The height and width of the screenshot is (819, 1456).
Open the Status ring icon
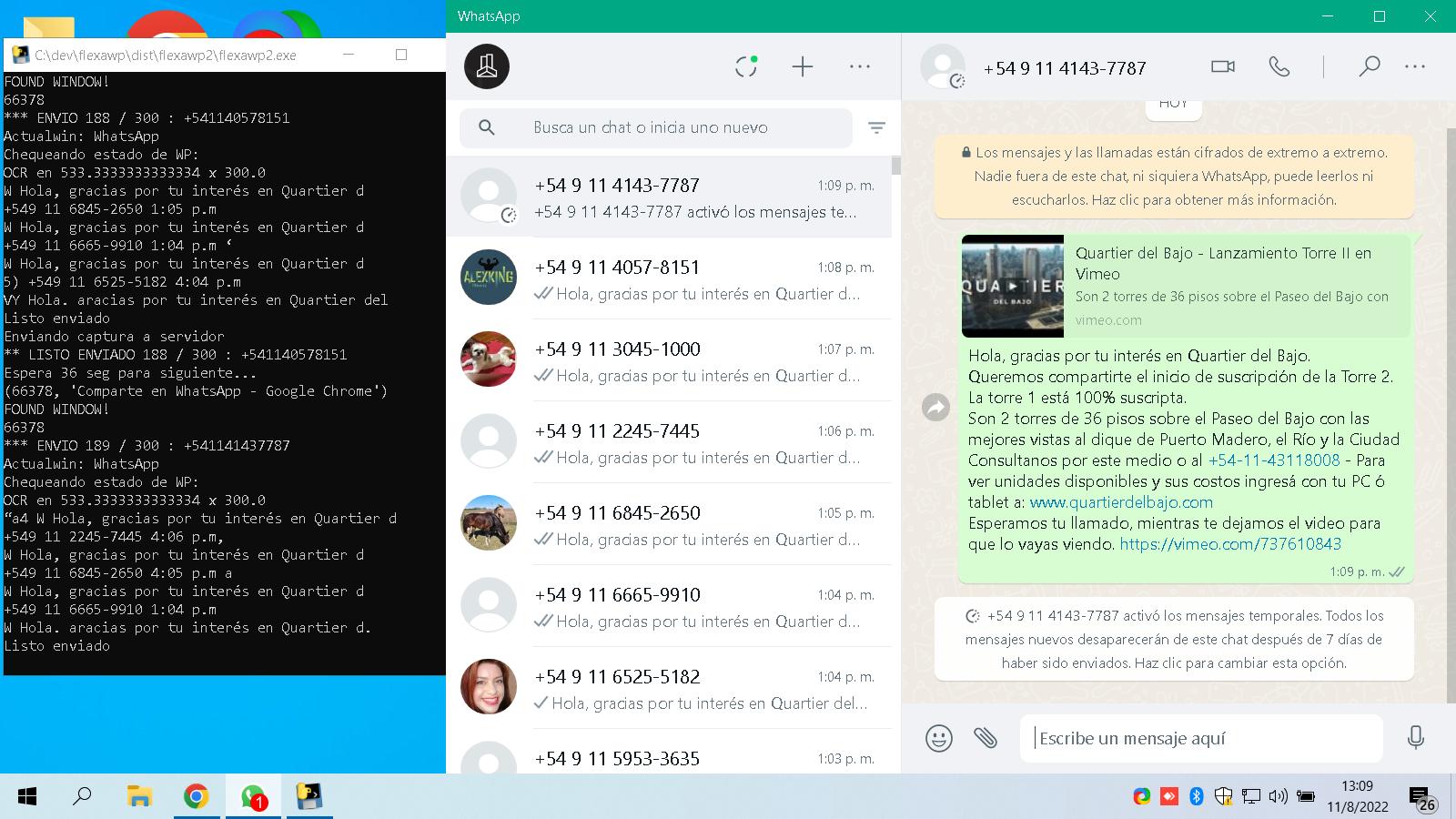pos(746,66)
